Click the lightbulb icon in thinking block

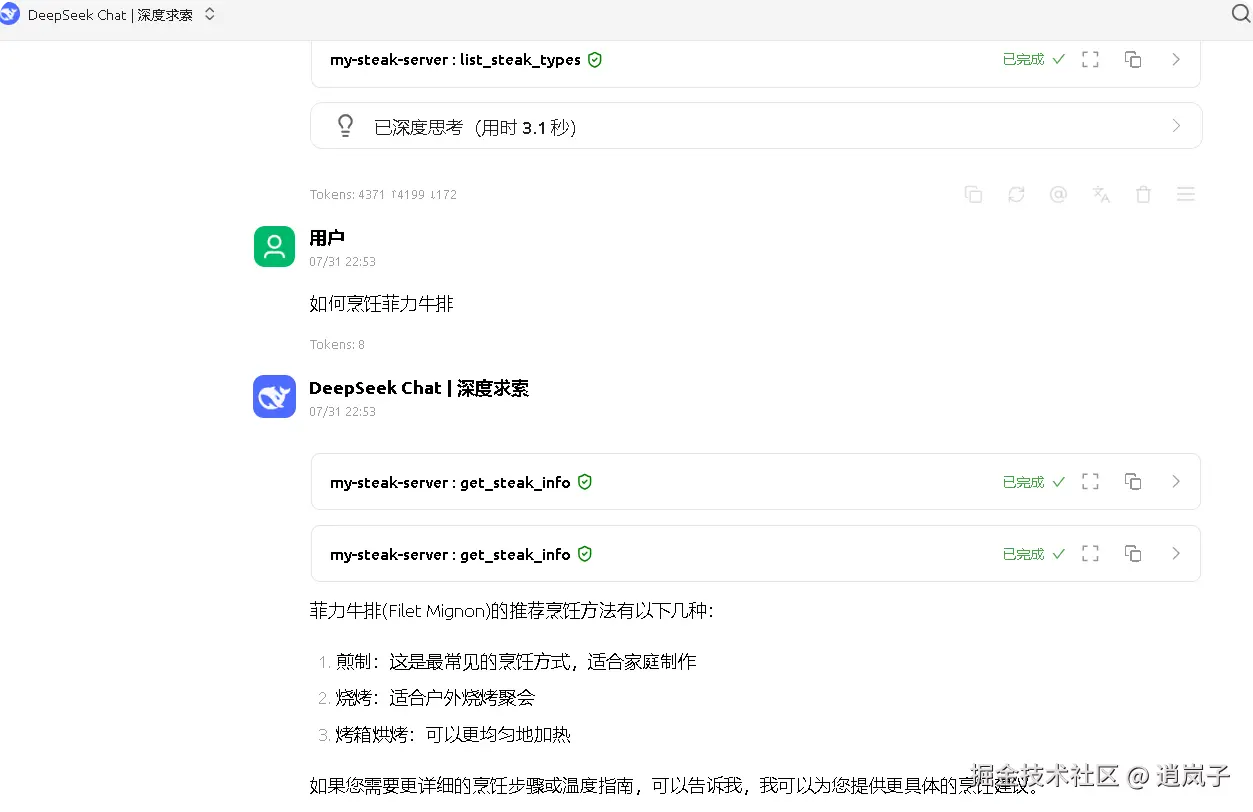(x=345, y=126)
